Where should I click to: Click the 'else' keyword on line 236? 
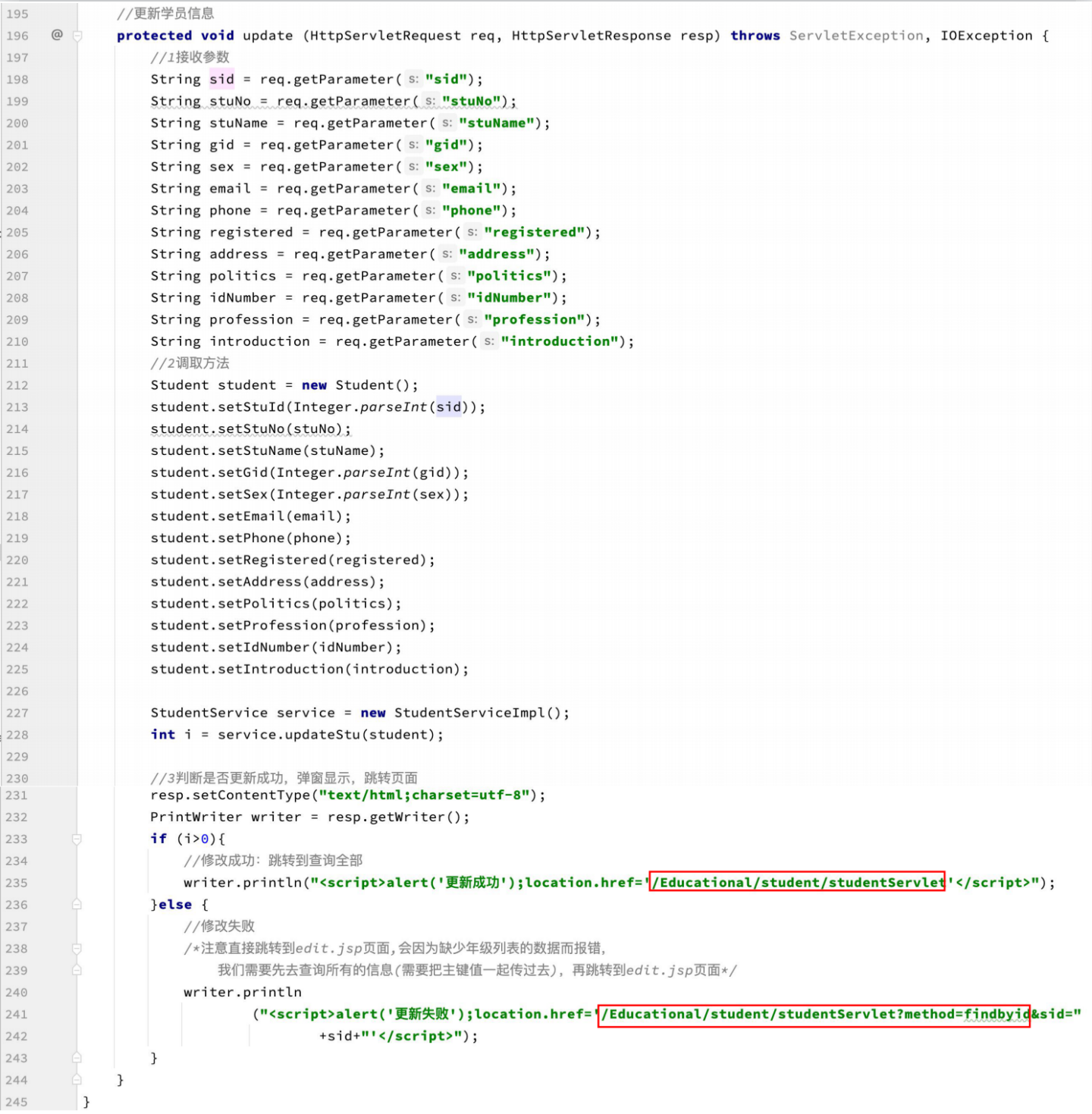point(175,905)
